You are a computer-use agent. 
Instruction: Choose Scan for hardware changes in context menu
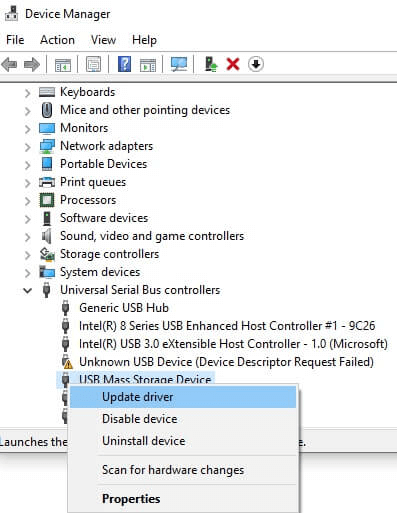click(x=183, y=470)
